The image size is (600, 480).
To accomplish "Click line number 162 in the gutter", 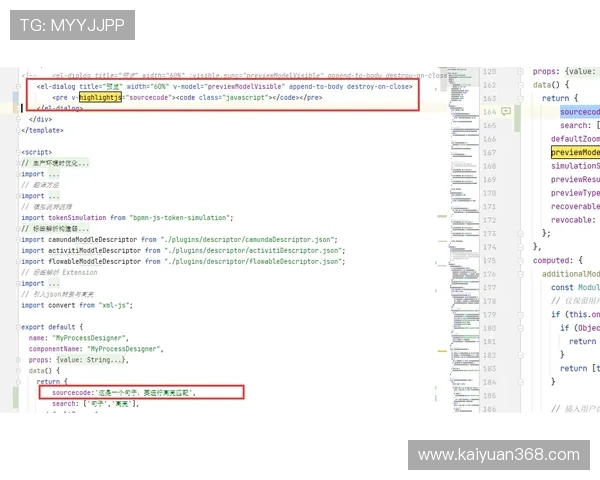I will point(488,85).
